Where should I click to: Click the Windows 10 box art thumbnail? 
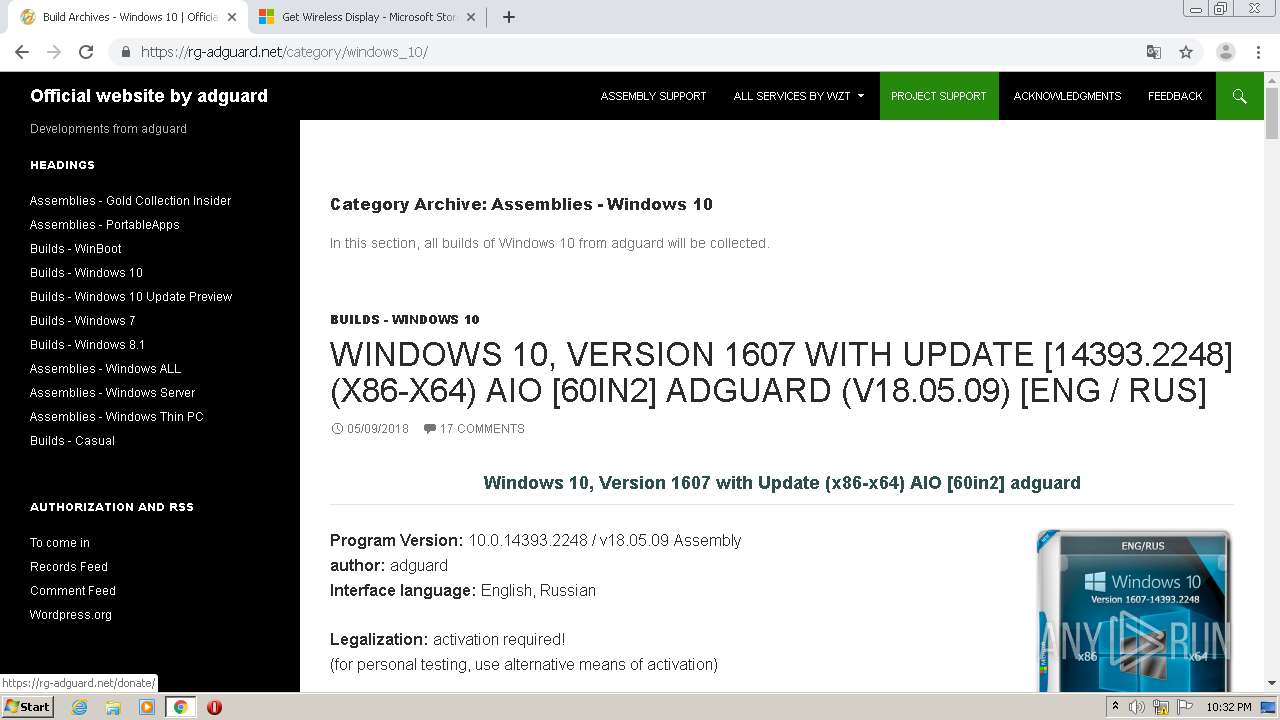click(x=1134, y=610)
